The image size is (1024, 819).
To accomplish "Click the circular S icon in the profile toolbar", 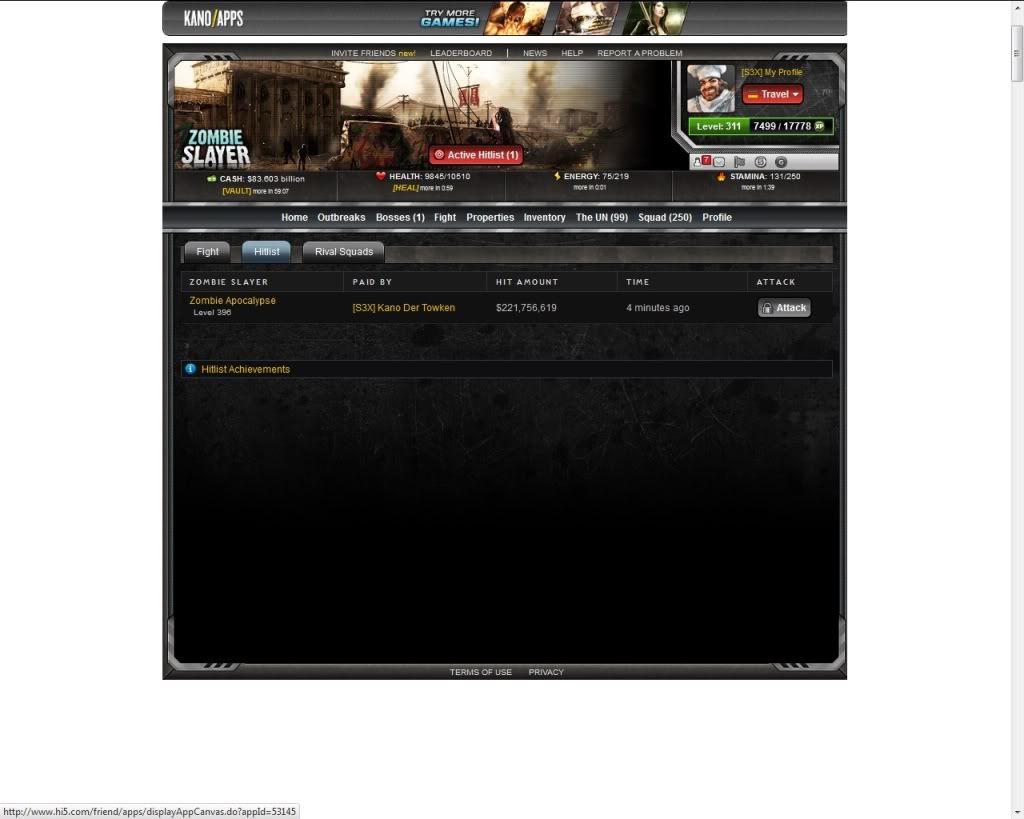I will coord(760,162).
